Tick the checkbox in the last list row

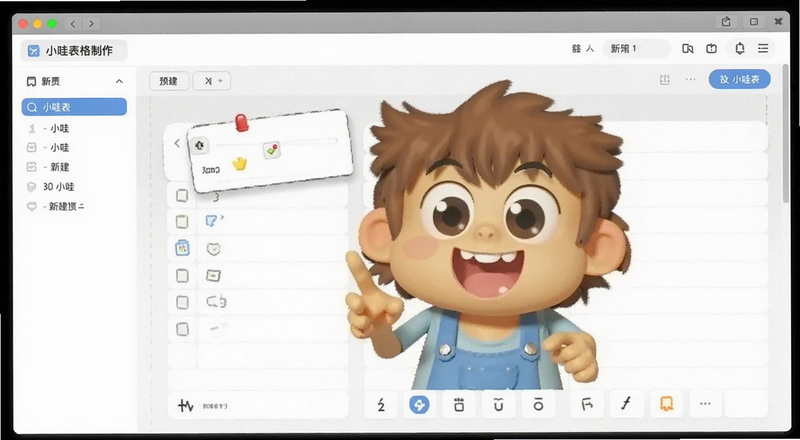182,329
